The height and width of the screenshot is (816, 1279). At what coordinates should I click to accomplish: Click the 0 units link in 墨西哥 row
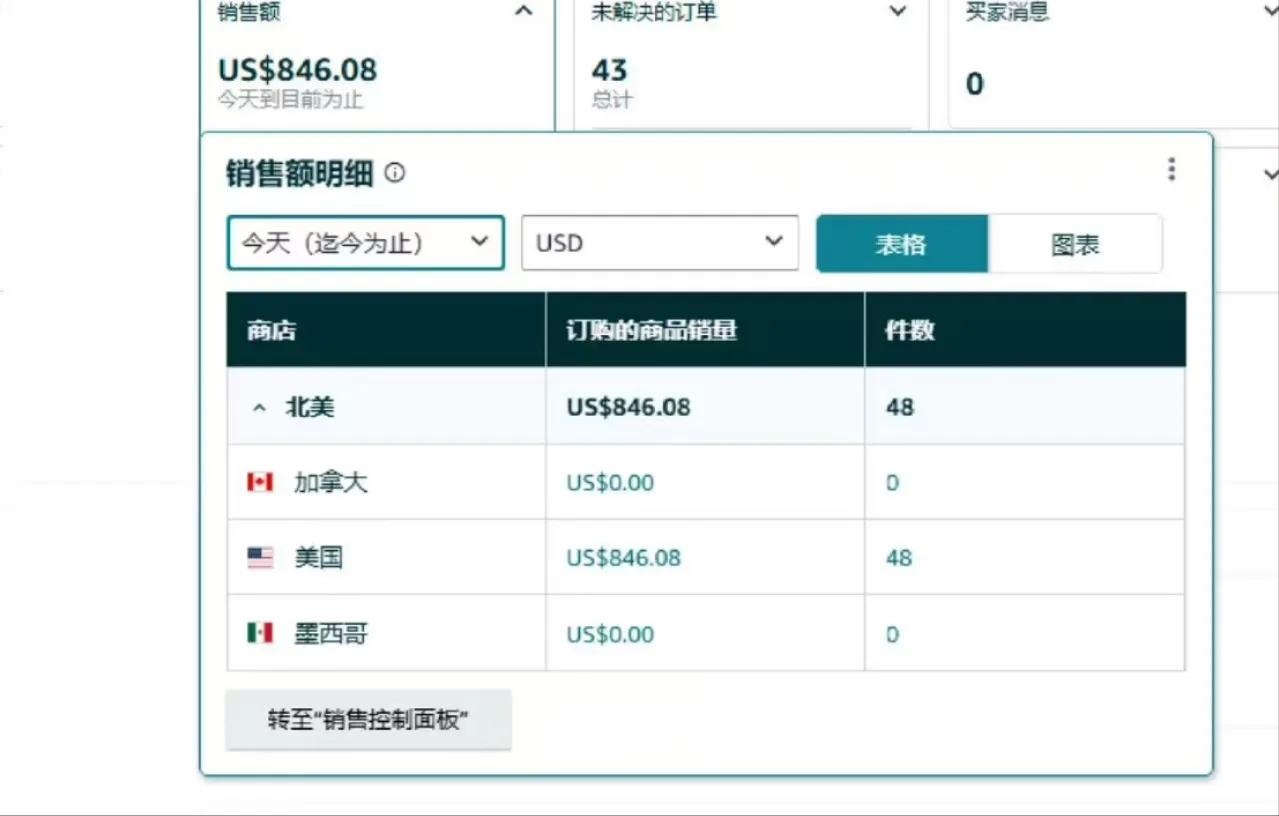(x=893, y=634)
